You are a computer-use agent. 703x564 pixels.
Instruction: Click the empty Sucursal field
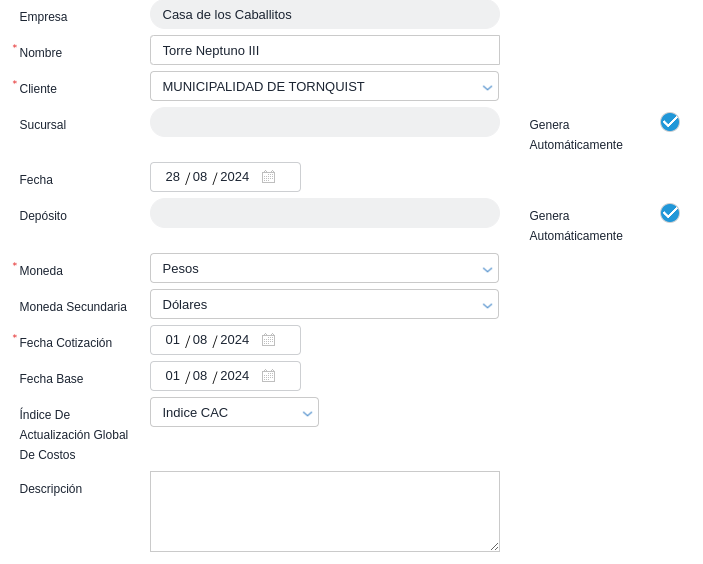pyautogui.click(x=324, y=122)
